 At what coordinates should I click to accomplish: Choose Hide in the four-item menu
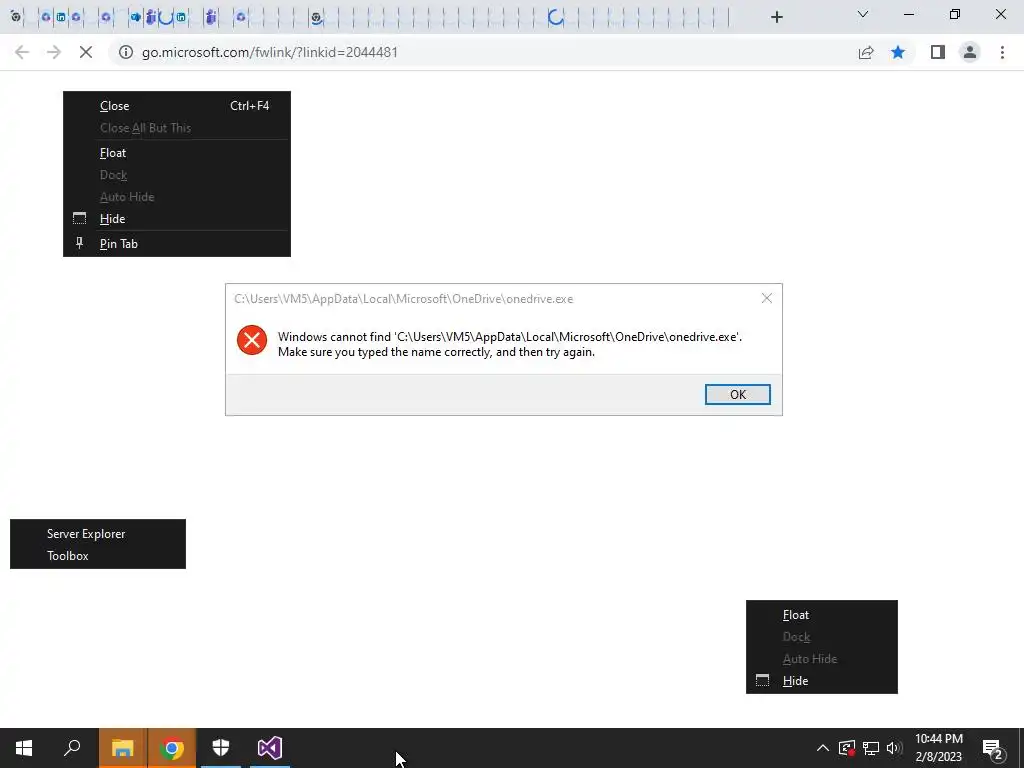822,680
